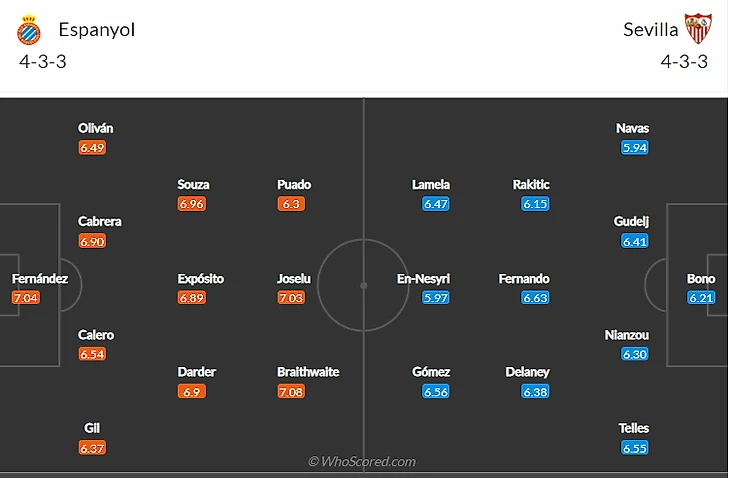
Task: Click Souza's 6.96 rating badge
Action: pyautogui.click(x=192, y=204)
